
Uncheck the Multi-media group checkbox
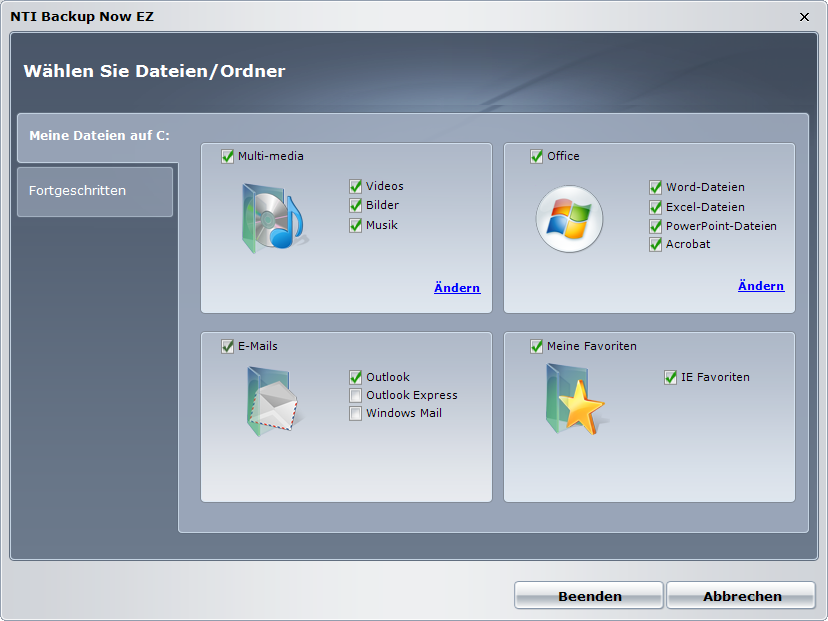[228, 156]
